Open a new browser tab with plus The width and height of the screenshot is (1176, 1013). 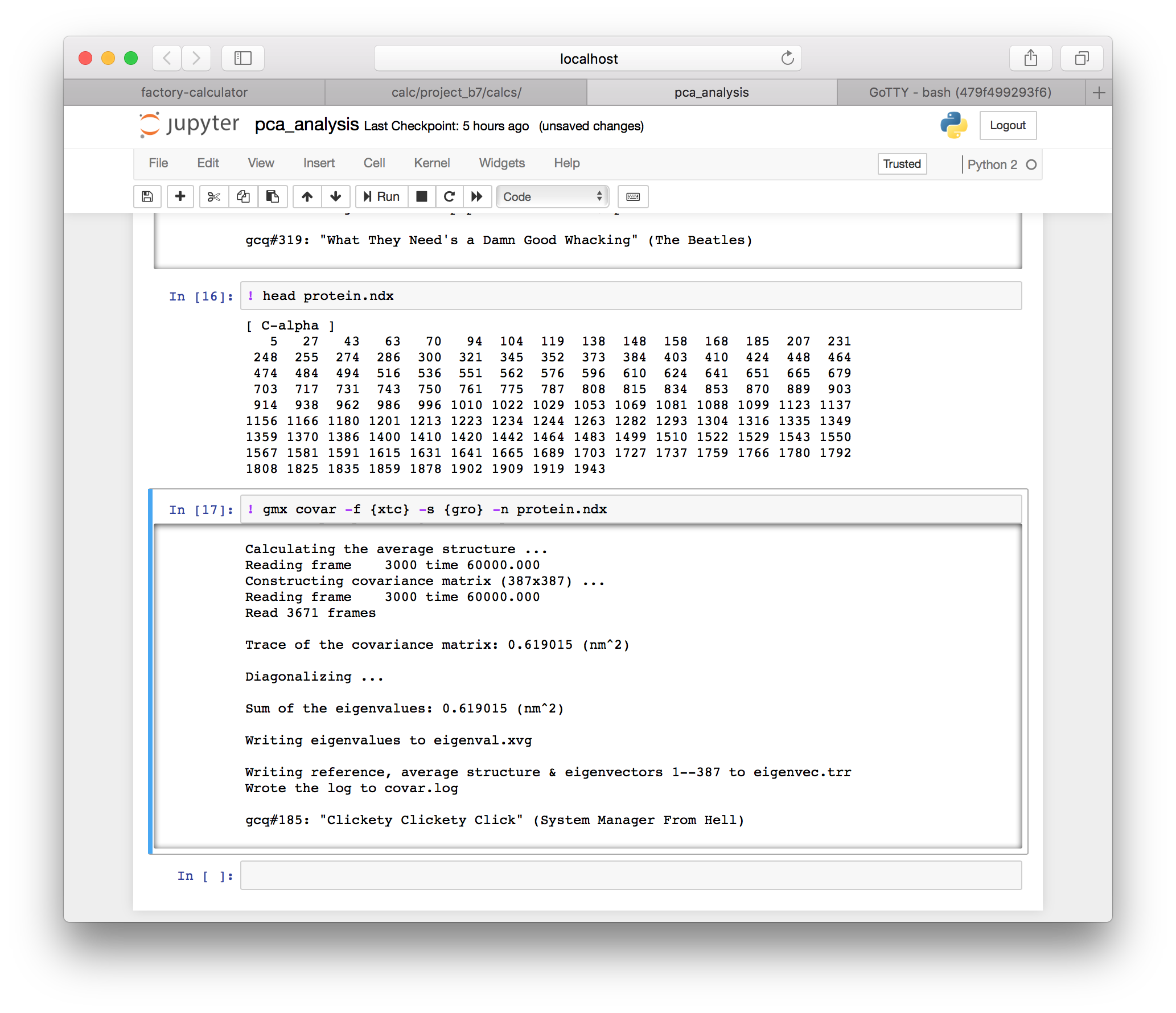(x=1099, y=92)
